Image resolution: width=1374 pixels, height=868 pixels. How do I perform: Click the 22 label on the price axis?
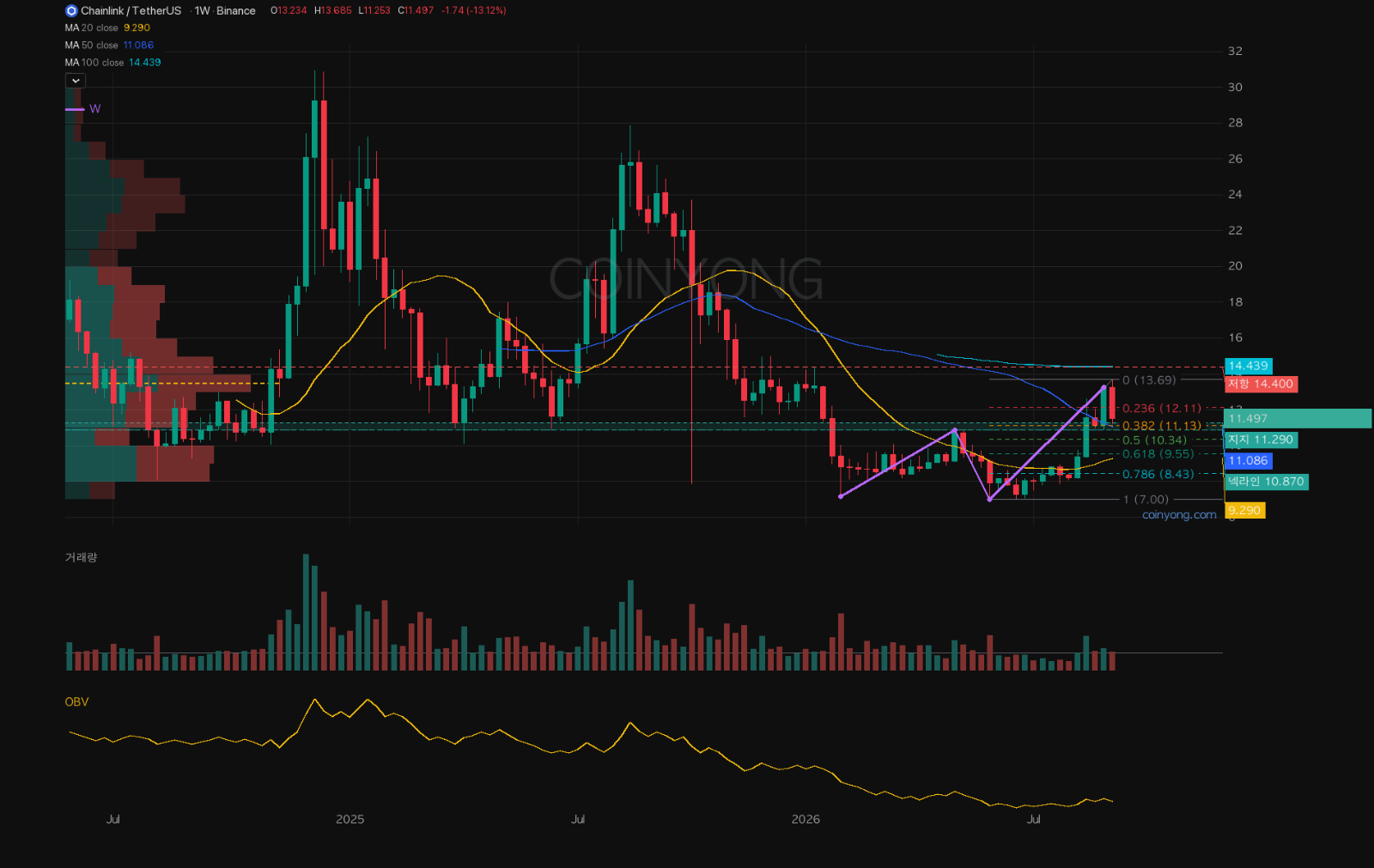1235,231
